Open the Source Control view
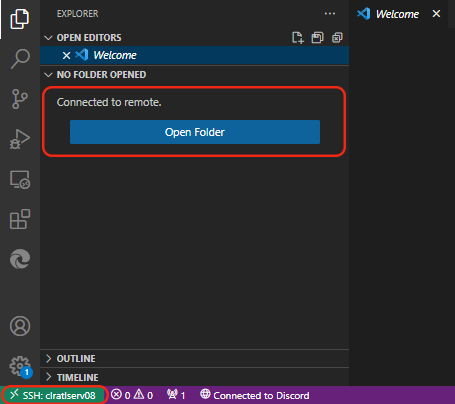Viewport: 455px width, 404px height. coord(20,99)
